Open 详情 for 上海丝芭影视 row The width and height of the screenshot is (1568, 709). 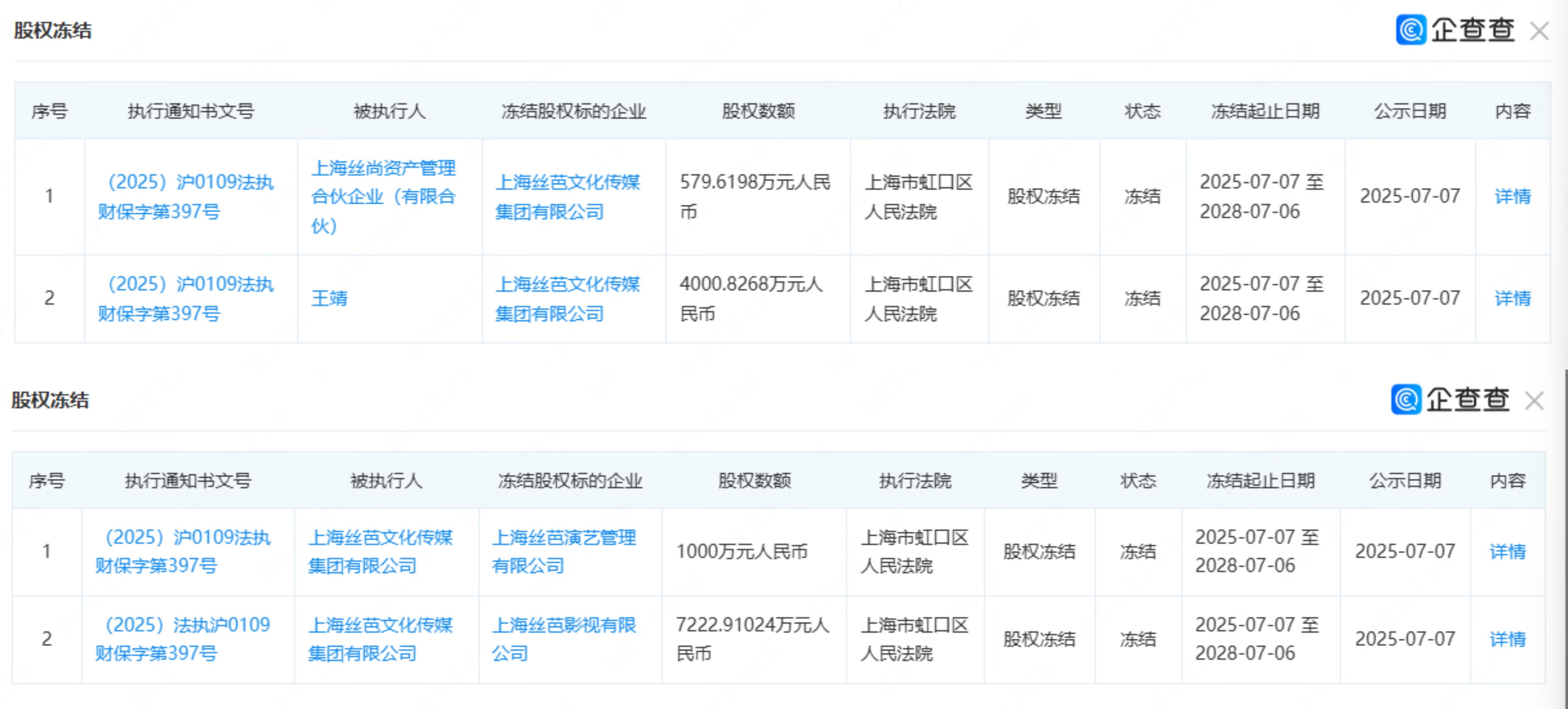[1508, 639]
